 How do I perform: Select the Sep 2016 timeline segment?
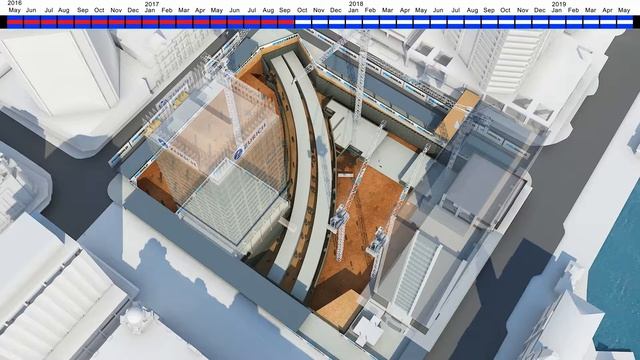pyautogui.click(x=83, y=22)
